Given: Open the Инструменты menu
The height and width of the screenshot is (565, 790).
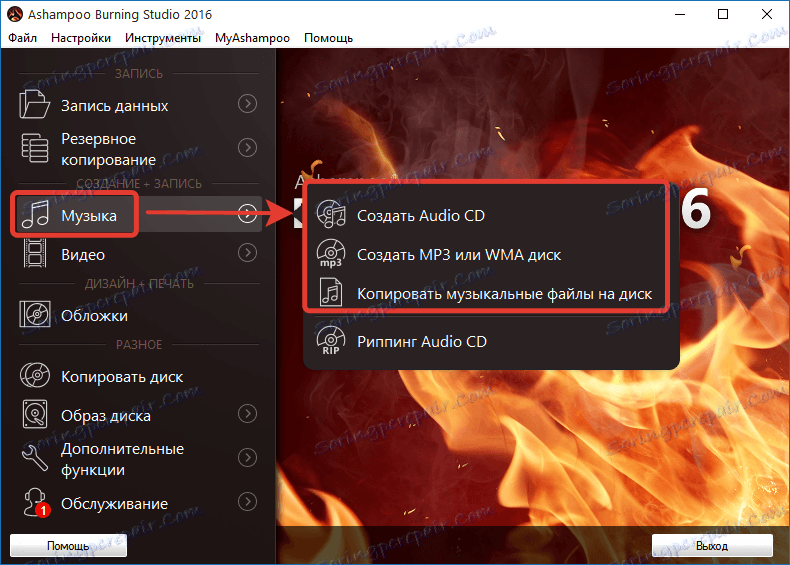Looking at the screenshot, I should pos(163,38).
